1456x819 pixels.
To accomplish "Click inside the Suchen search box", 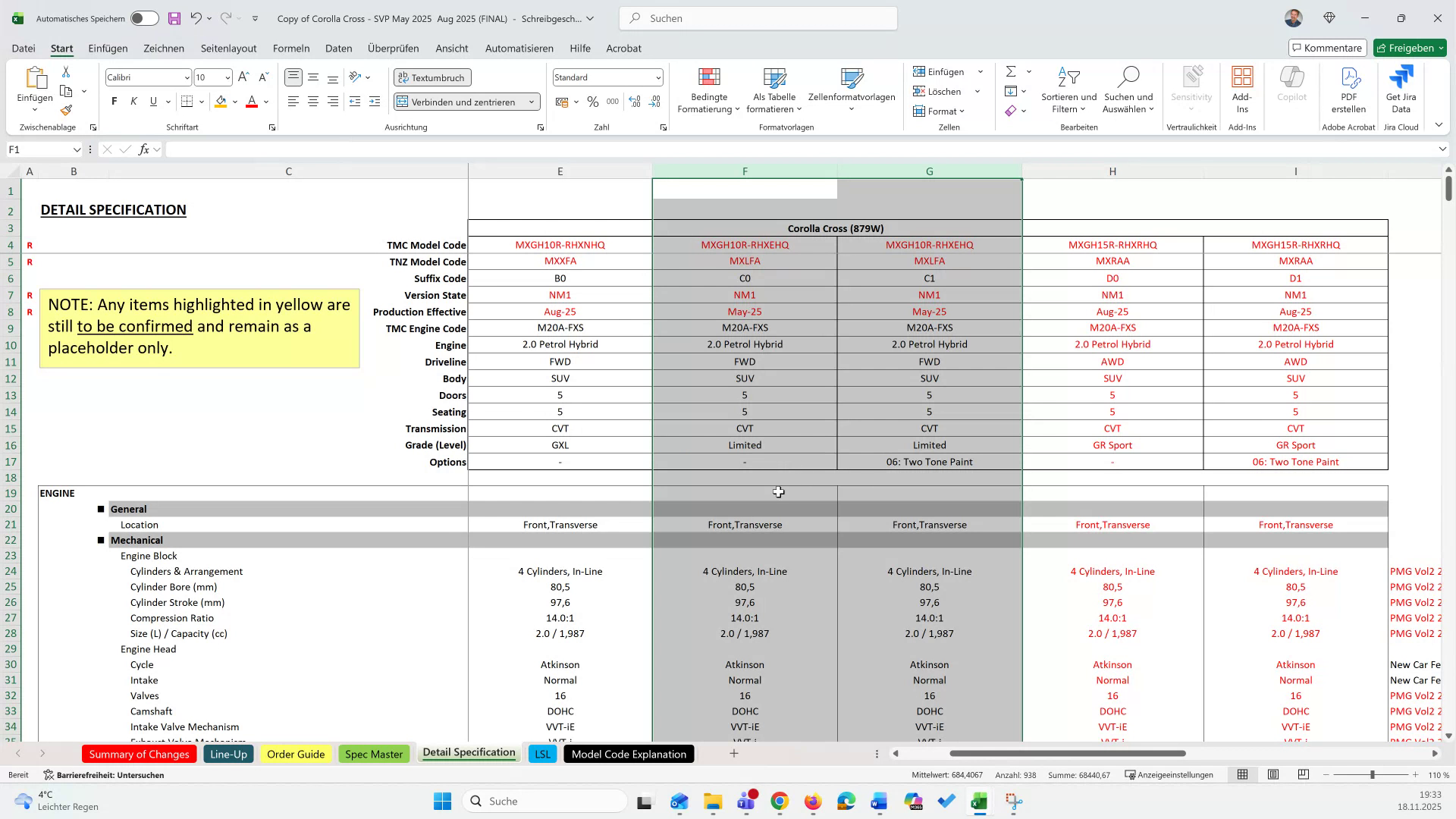I will pyautogui.click(x=758, y=17).
